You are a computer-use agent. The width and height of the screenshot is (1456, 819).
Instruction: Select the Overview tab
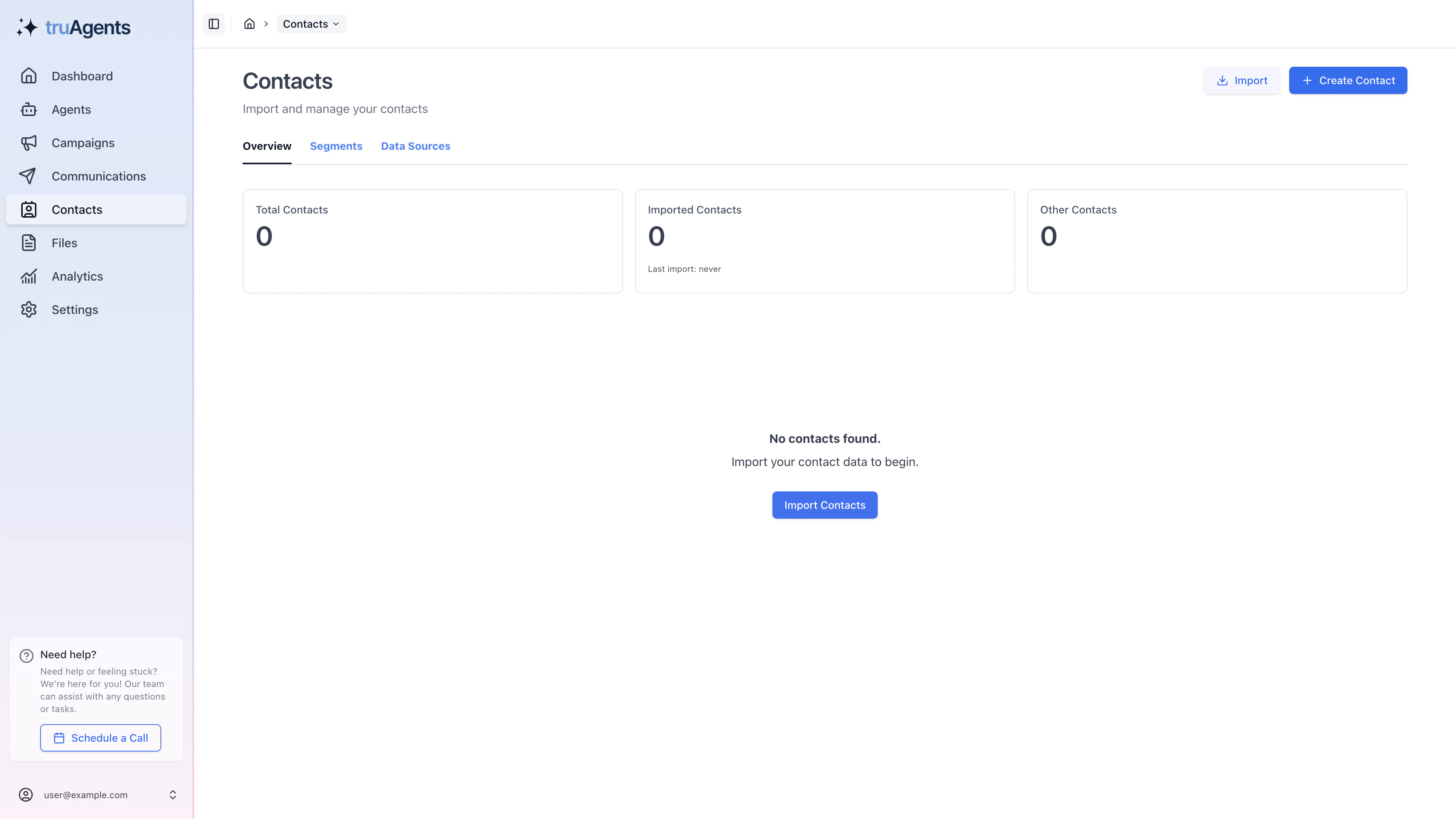point(267,146)
